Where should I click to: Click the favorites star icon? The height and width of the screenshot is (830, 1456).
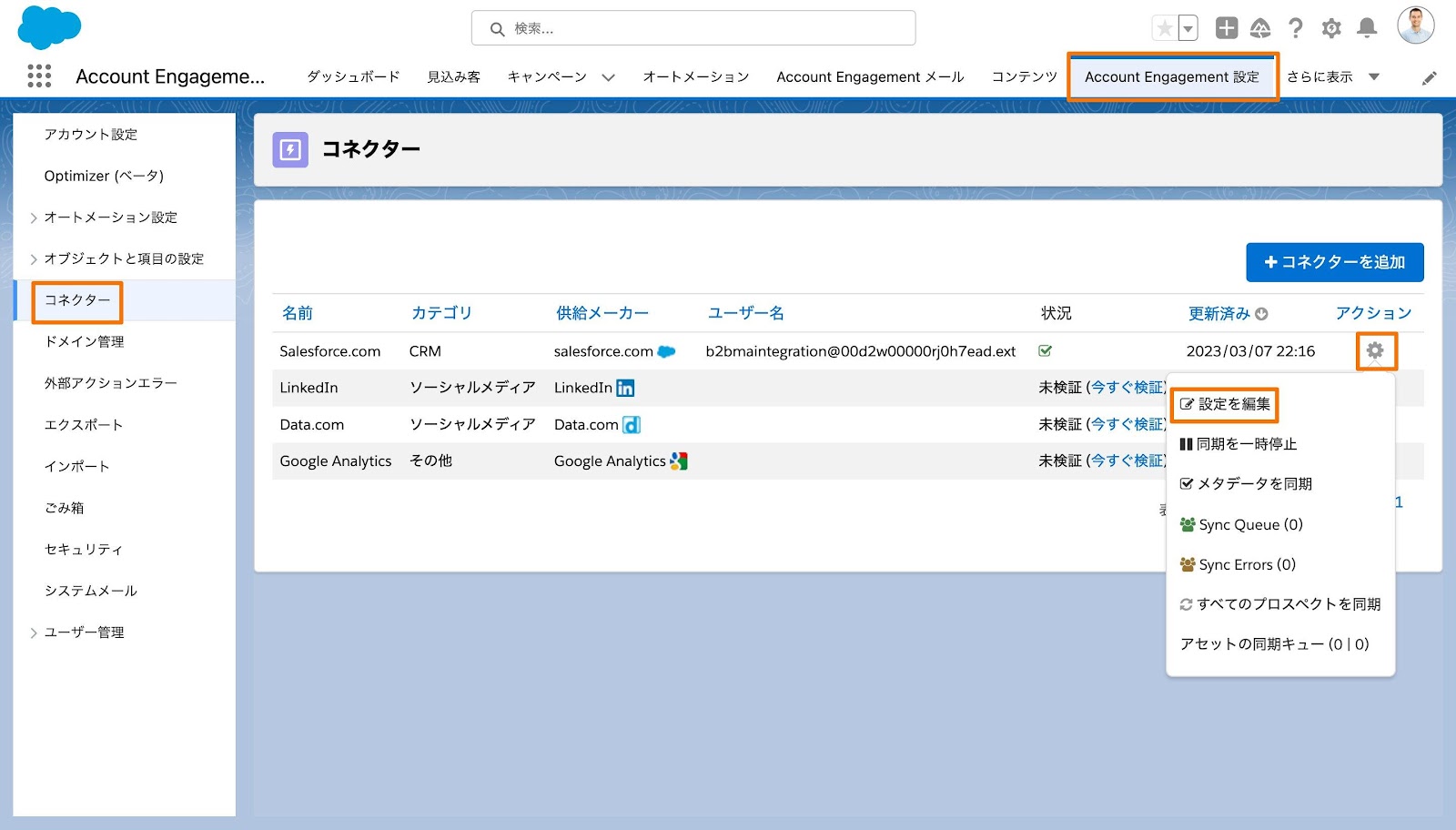point(1165,28)
